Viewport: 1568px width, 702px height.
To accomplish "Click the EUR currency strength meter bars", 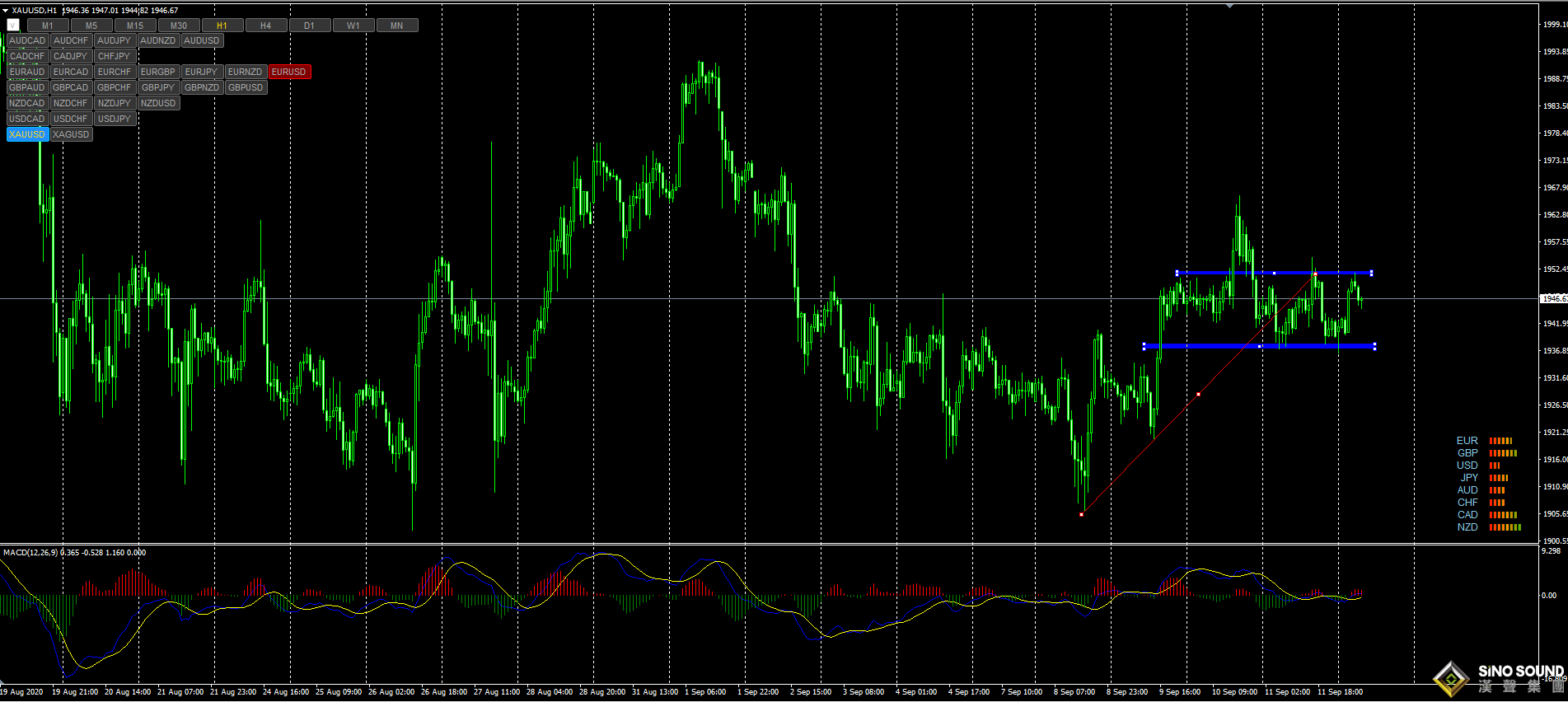I will point(1500,441).
